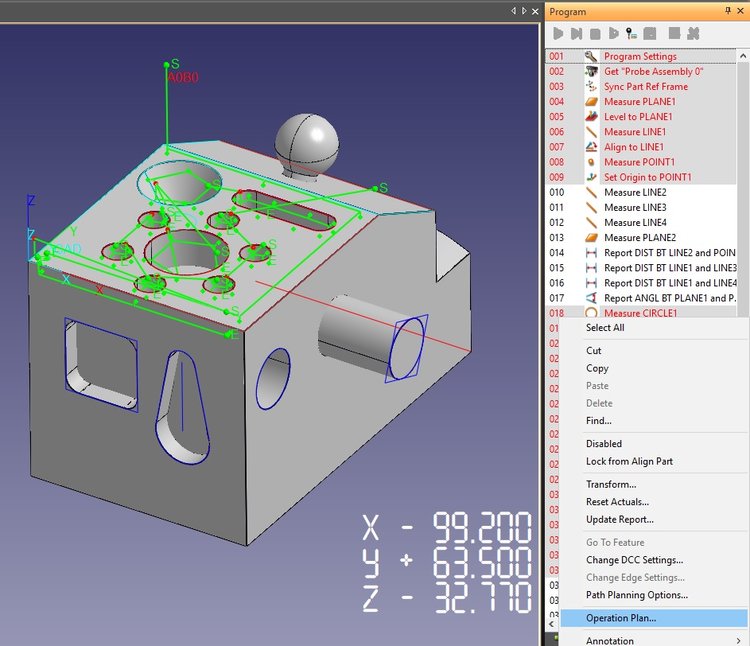This screenshot has height=646, width=750.
Task: Click the Level to PLANE1 step icon
Action: tap(591, 117)
